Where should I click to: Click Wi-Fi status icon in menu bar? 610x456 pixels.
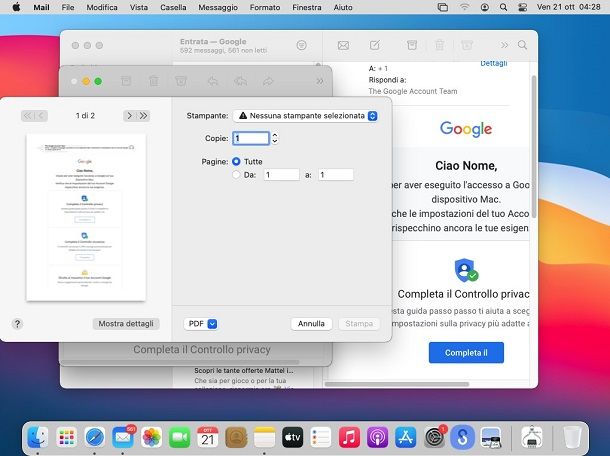pos(464,7)
